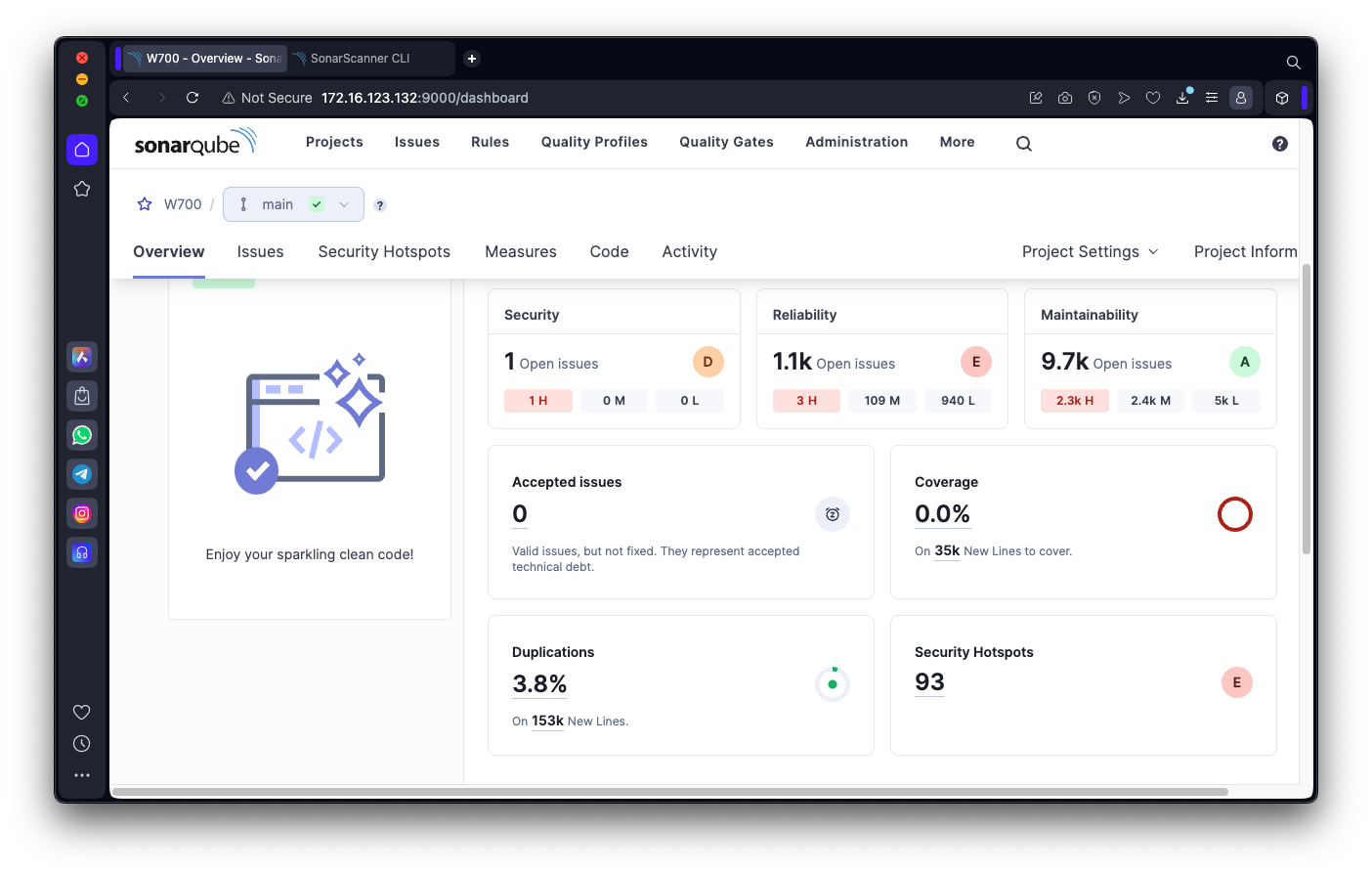1372x875 pixels.
Task: Toggle W700 project favorite star
Action: 145,204
